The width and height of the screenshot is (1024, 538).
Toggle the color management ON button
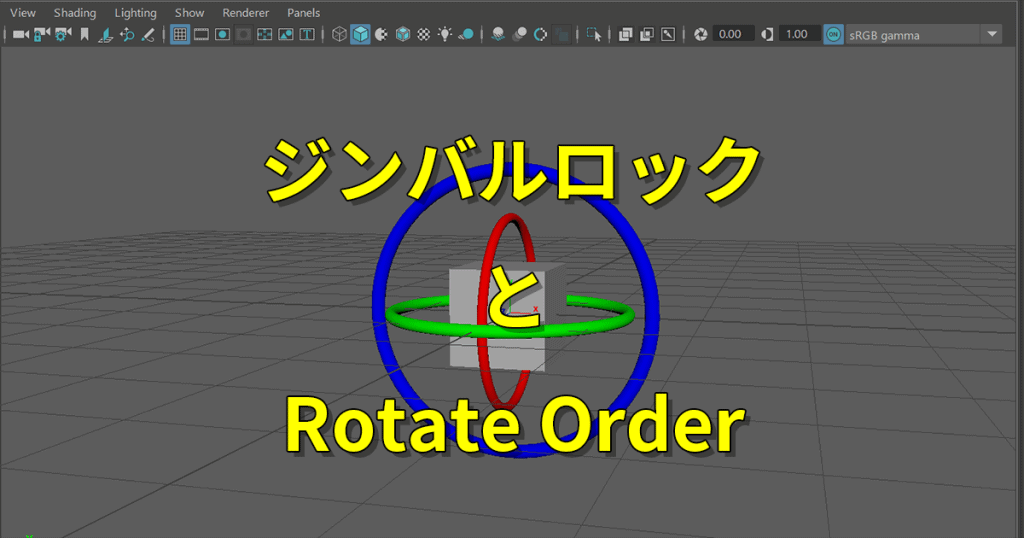click(x=833, y=34)
